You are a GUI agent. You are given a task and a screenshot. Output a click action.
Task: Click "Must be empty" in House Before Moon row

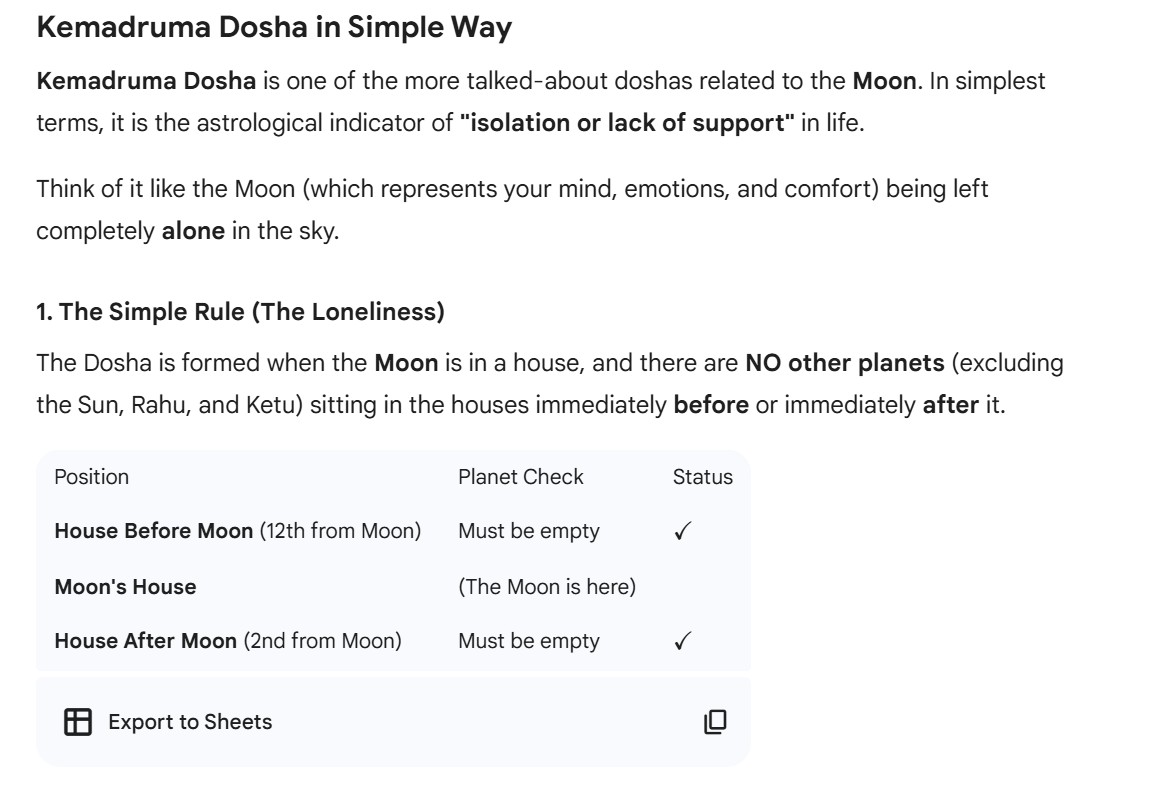[x=528, y=532]
